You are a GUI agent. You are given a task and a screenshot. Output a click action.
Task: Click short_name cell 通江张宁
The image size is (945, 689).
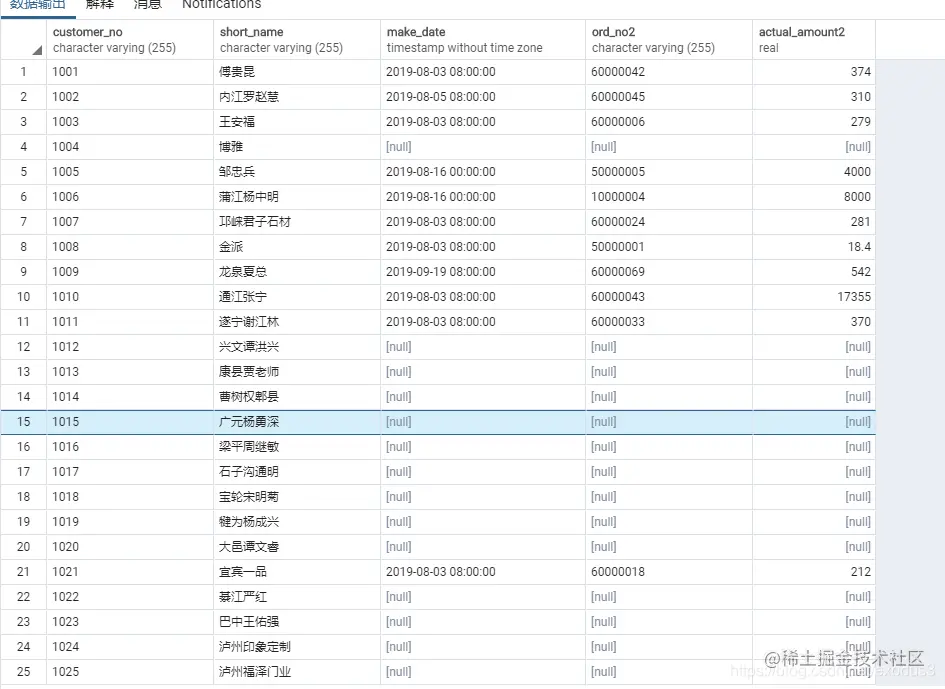[x=297, y=297]
